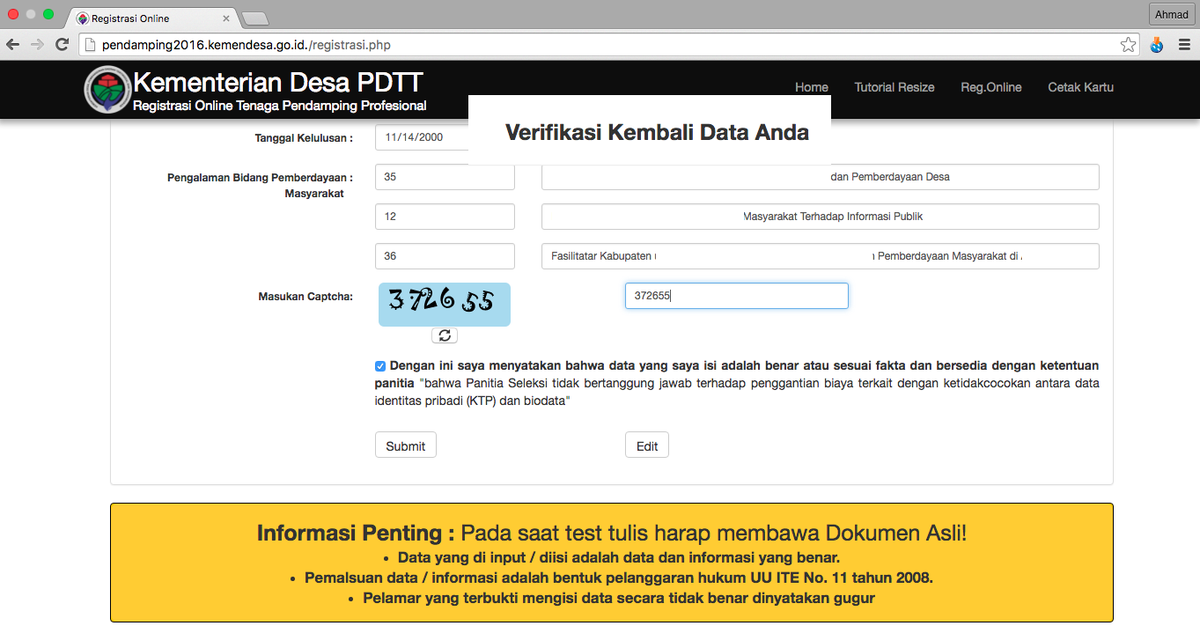The image size is (1200, 633).
Task: Click the Kementerian Desa PDTT title
Action: [279, 82]
